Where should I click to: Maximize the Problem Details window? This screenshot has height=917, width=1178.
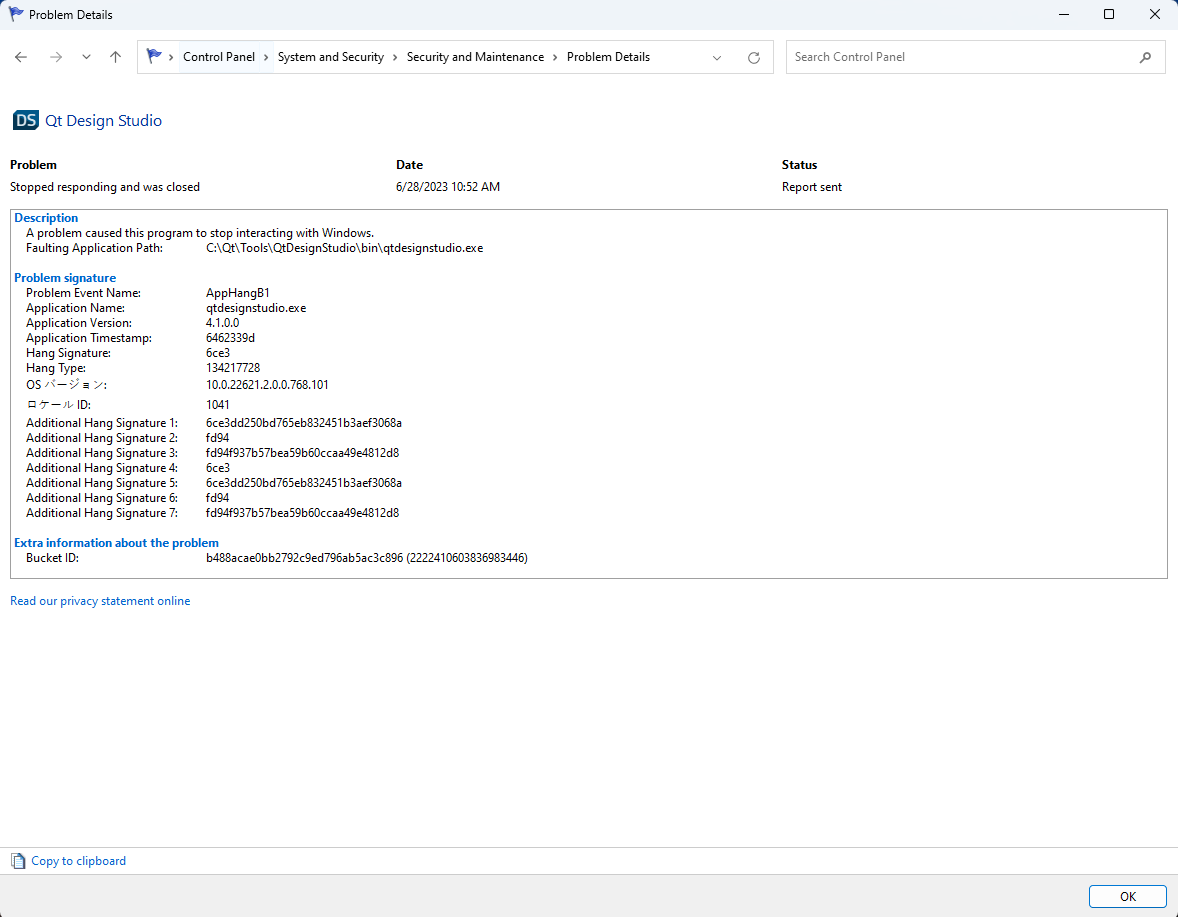(1108, 14)
